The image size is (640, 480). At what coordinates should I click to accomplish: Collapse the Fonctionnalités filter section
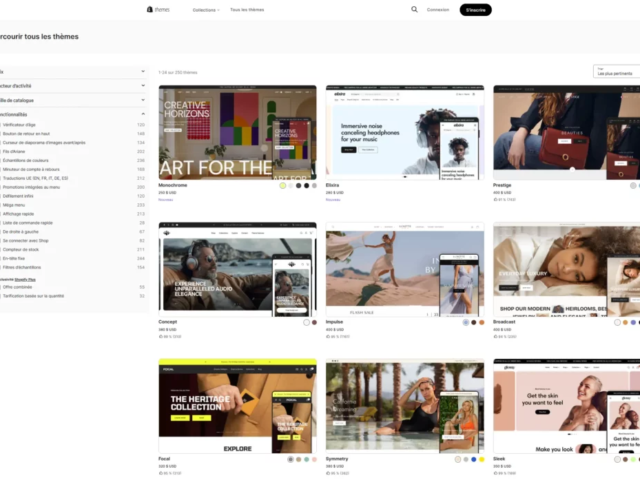click(x=73, y=114)
